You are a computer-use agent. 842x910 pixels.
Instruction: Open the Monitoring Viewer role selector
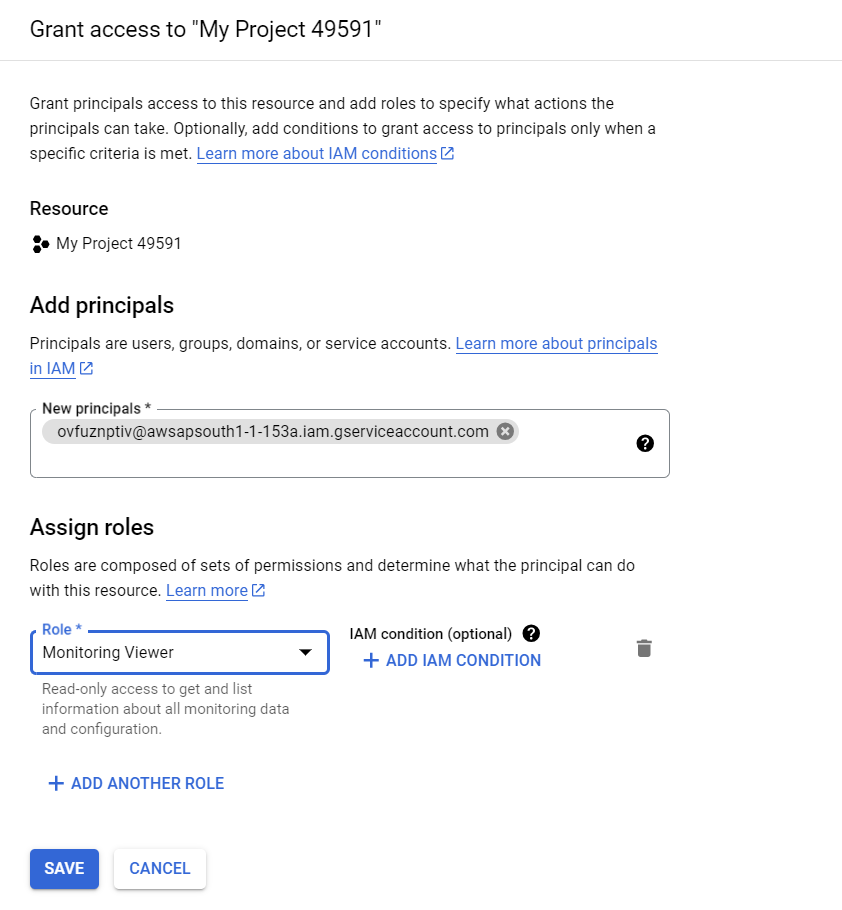click(180, 652)
